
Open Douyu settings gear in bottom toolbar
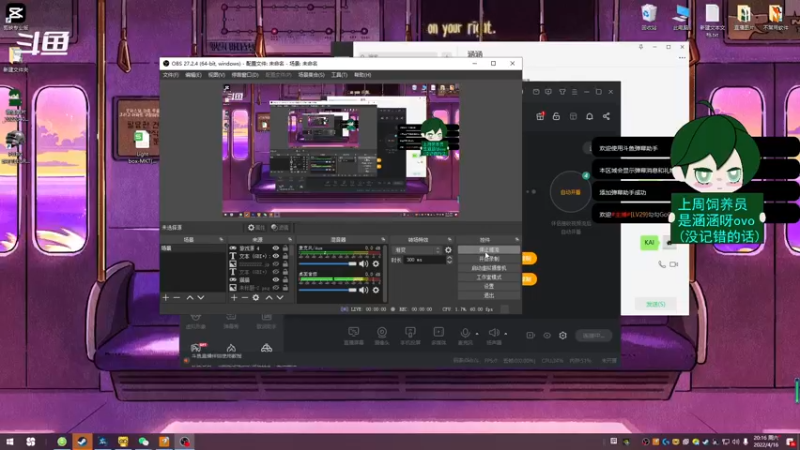click(x=563, y=335)
